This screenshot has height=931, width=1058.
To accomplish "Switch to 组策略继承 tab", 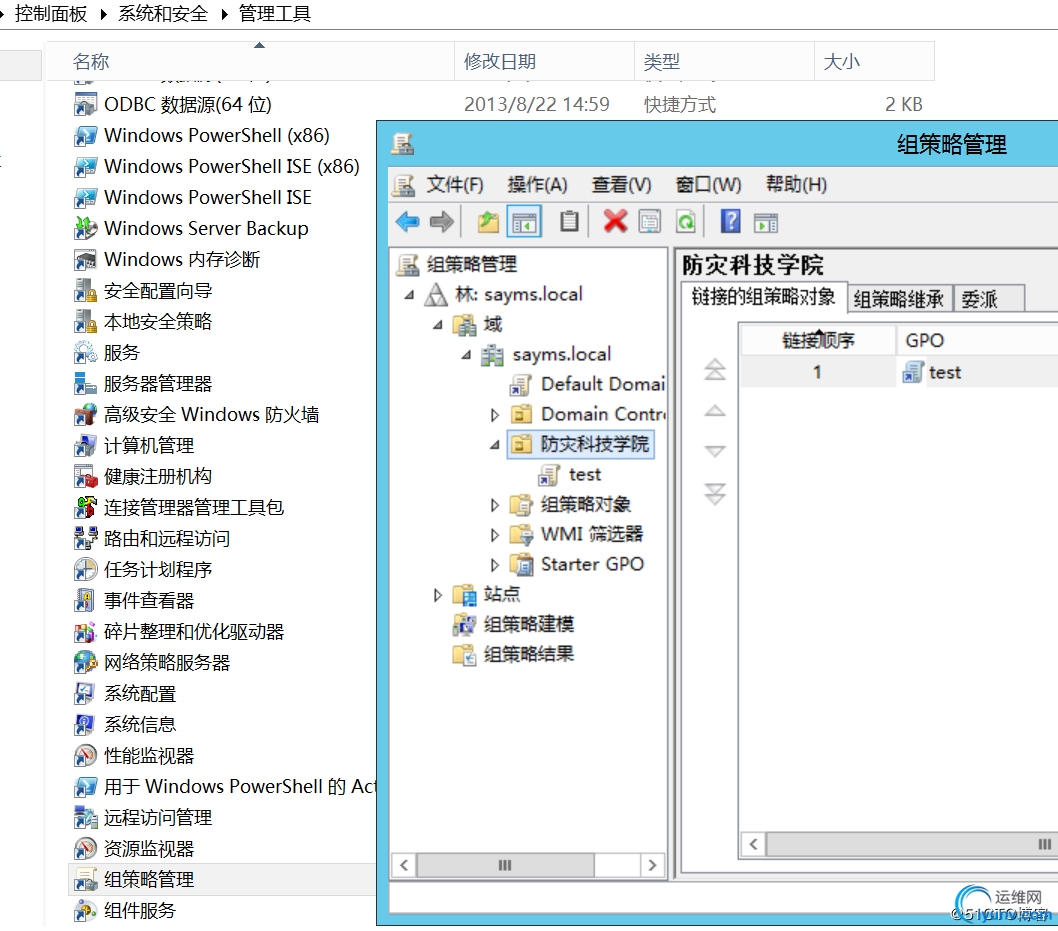I will click(899, 299).
